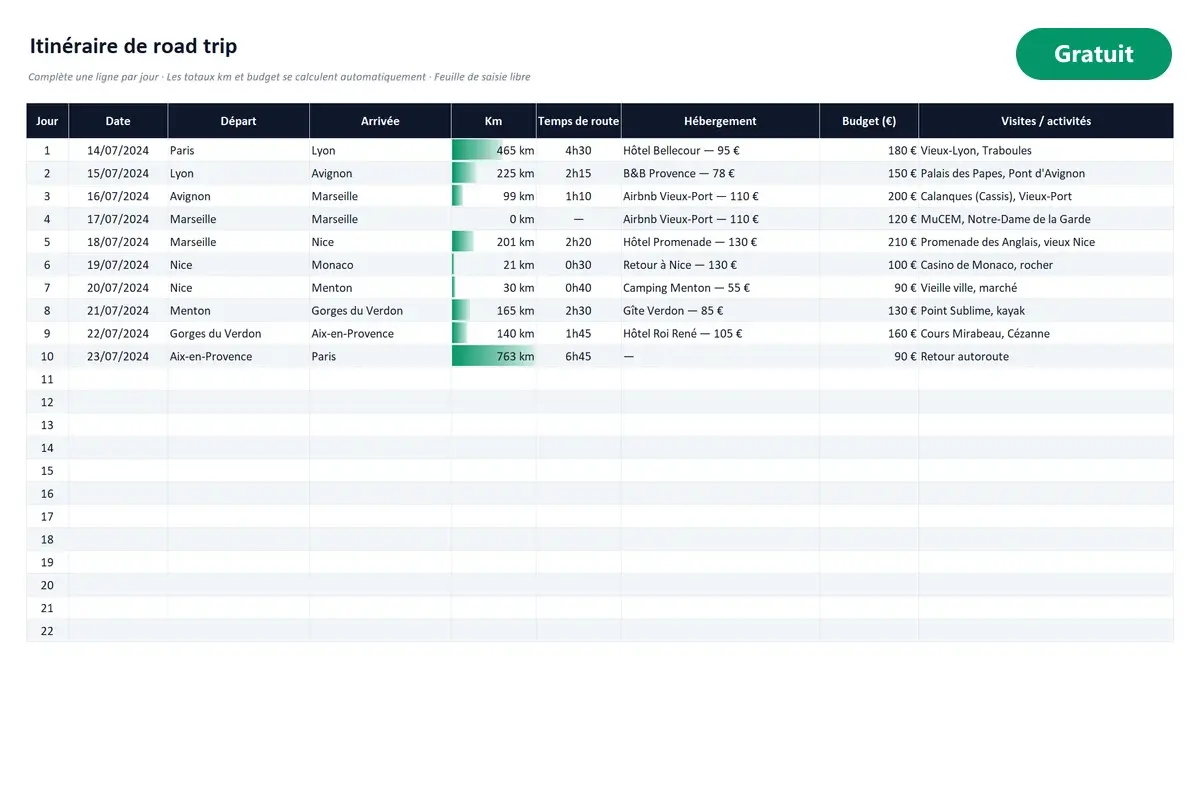Select the Date column header
Image resolution: width=1200 pixels, height=800 pixels.
pyautogui.click(x=118, y=121)
